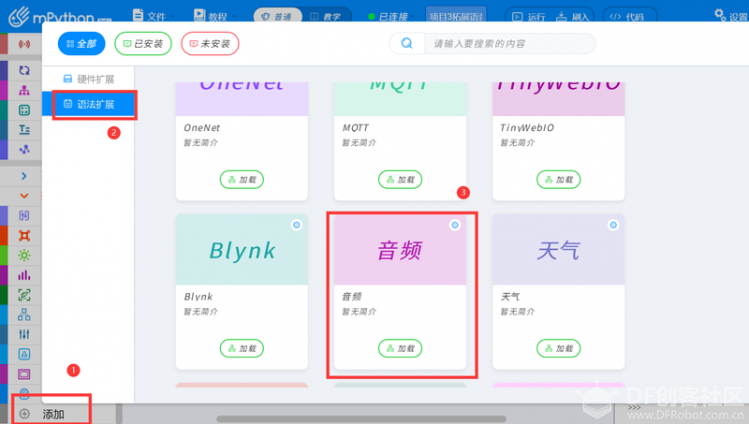Click the 运行 run button
This screenshot has height=424, width=749.
(x=528, y=16)
